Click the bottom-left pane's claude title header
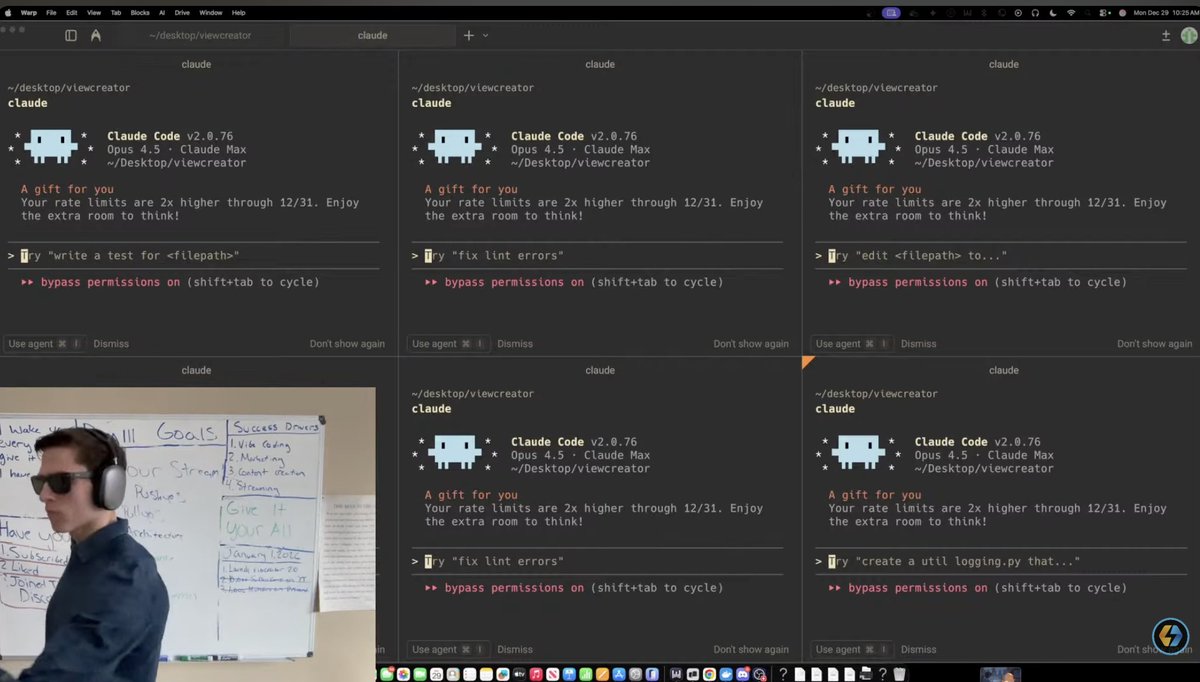1200x682 pixels. tap(196, 370)
